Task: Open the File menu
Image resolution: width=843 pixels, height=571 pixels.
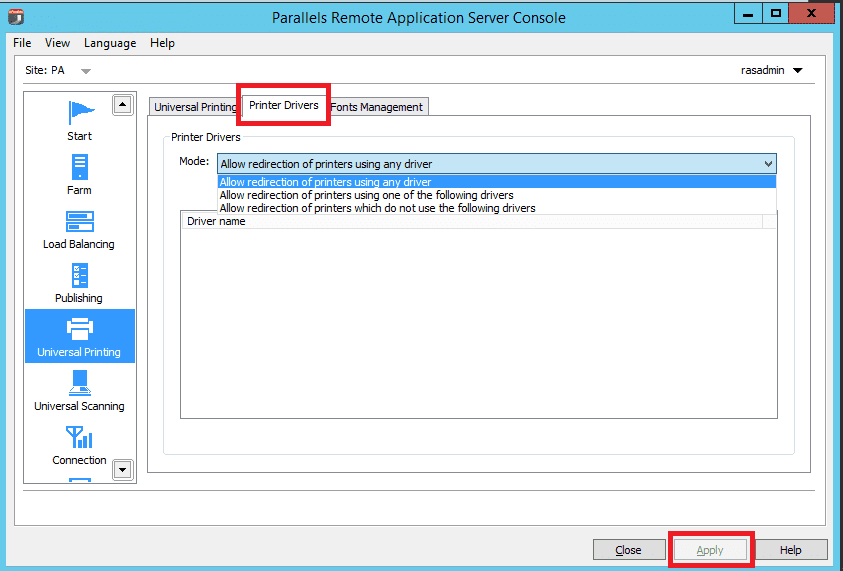Action: [x=22, y=43]
